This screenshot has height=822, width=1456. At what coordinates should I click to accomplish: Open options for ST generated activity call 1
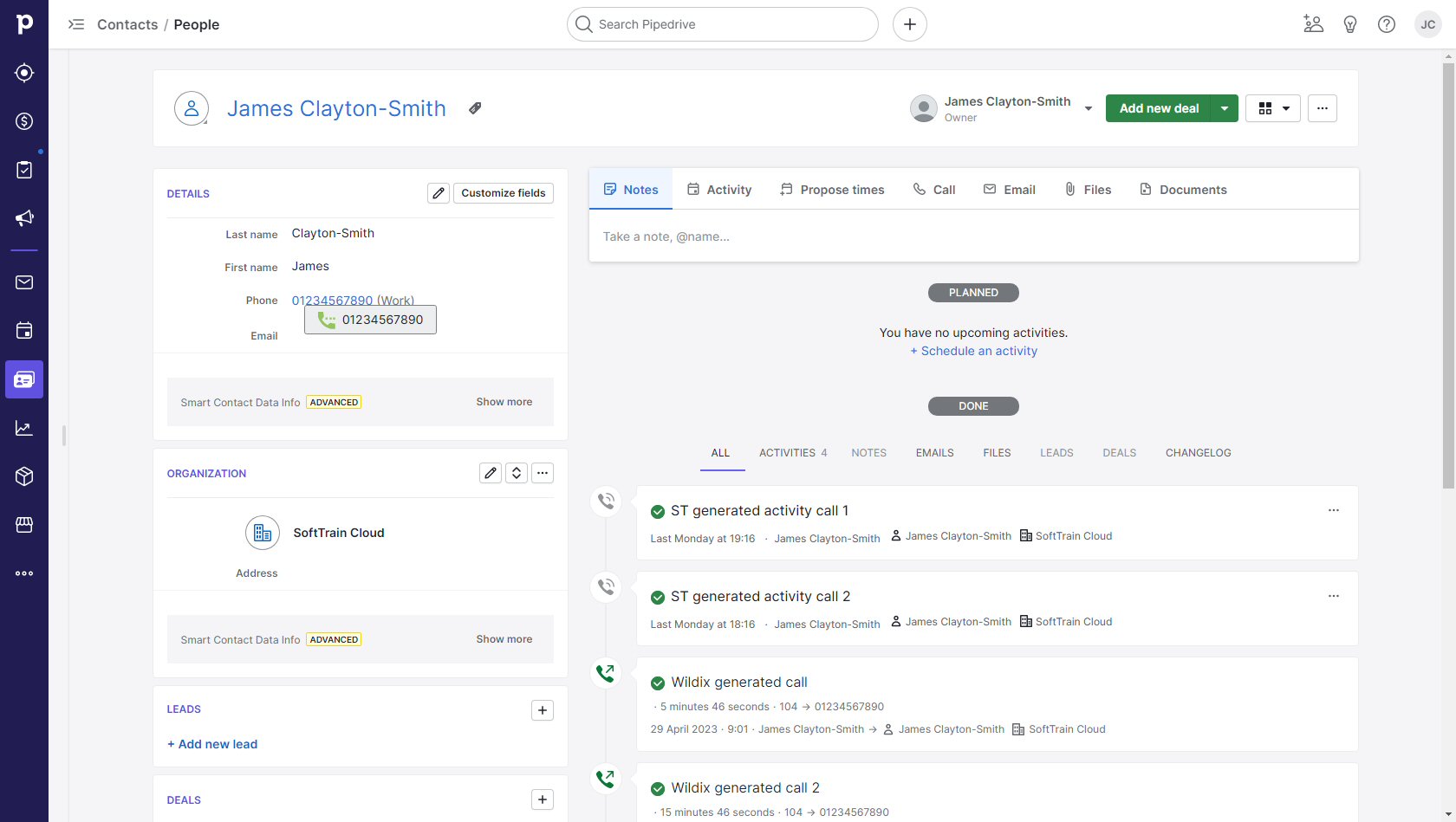click(1334, 510)
